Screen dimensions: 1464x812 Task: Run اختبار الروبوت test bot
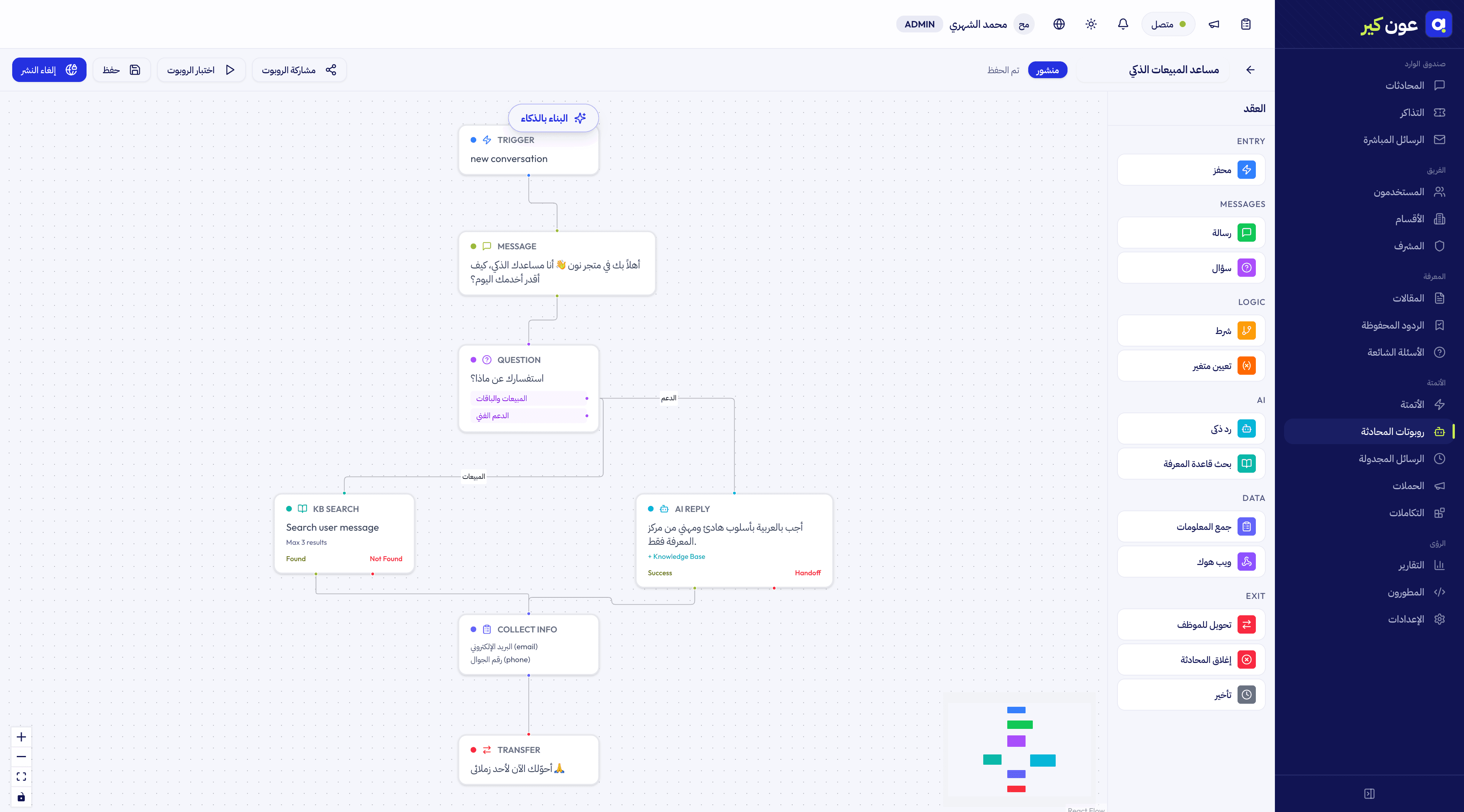(x=201, y=69)
